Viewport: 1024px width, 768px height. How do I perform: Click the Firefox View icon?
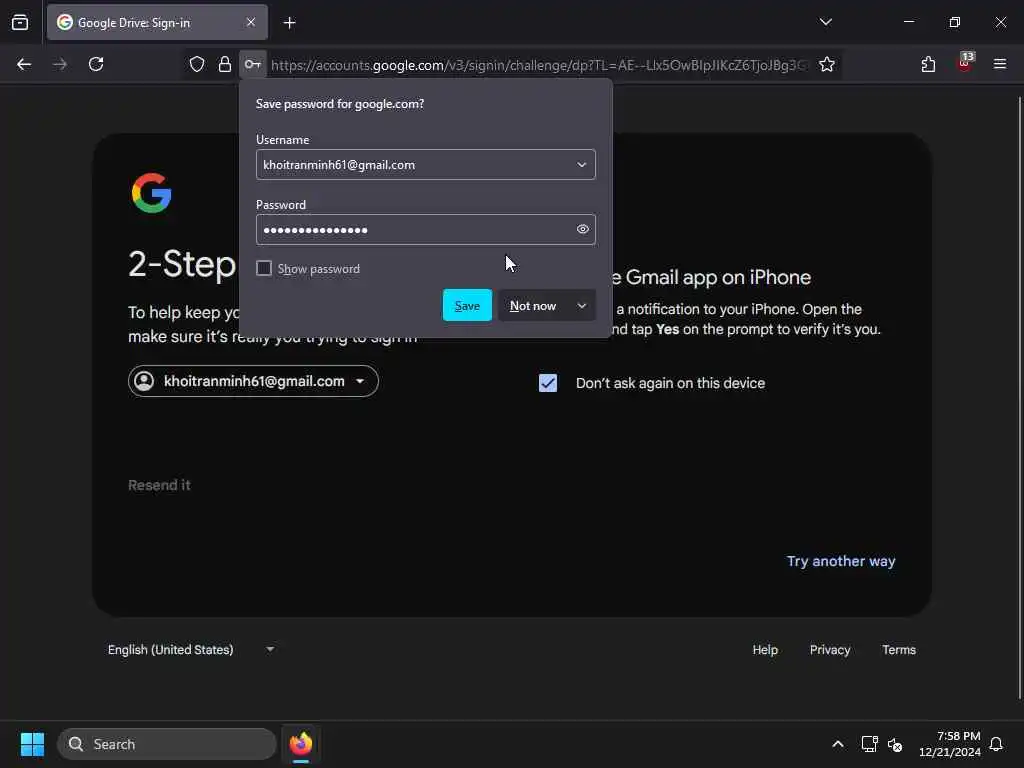[x=20, y=22]
